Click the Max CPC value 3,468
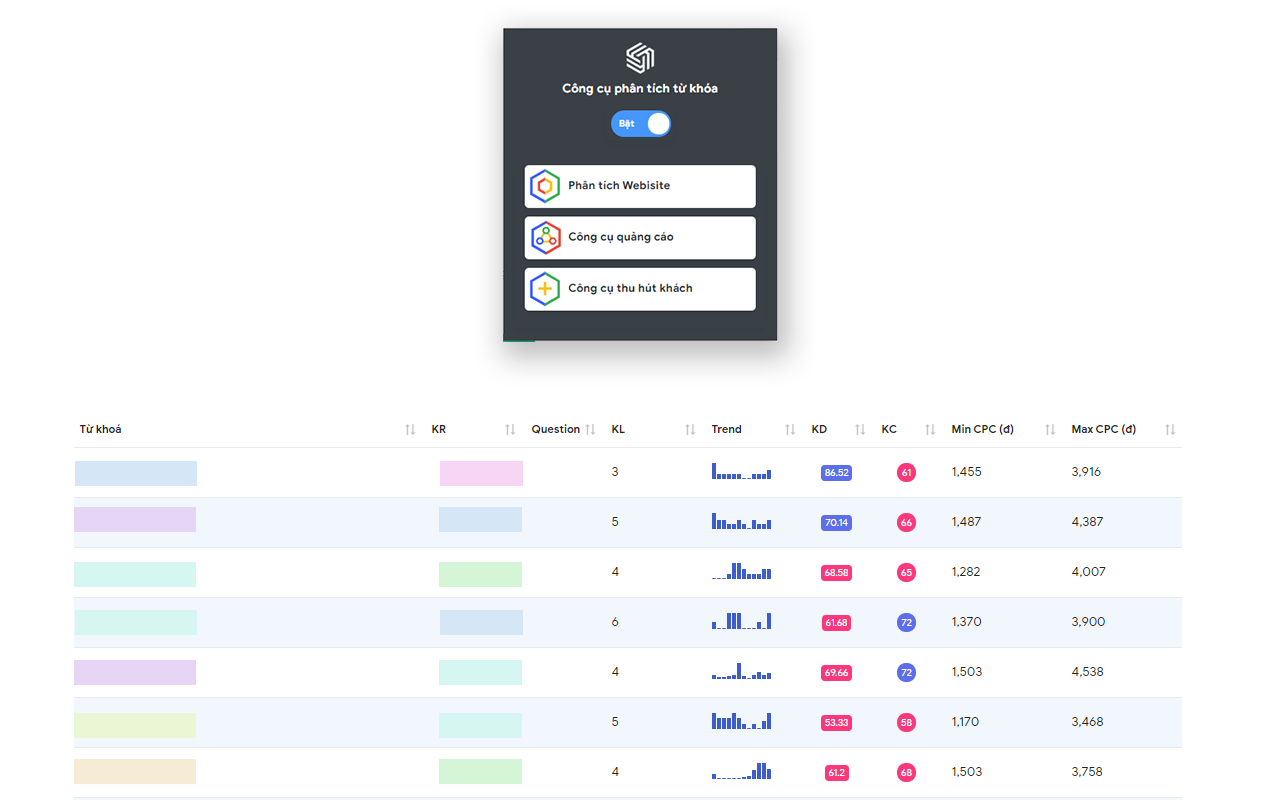Screen dimensions: 1280x800 click(1087, 722)
